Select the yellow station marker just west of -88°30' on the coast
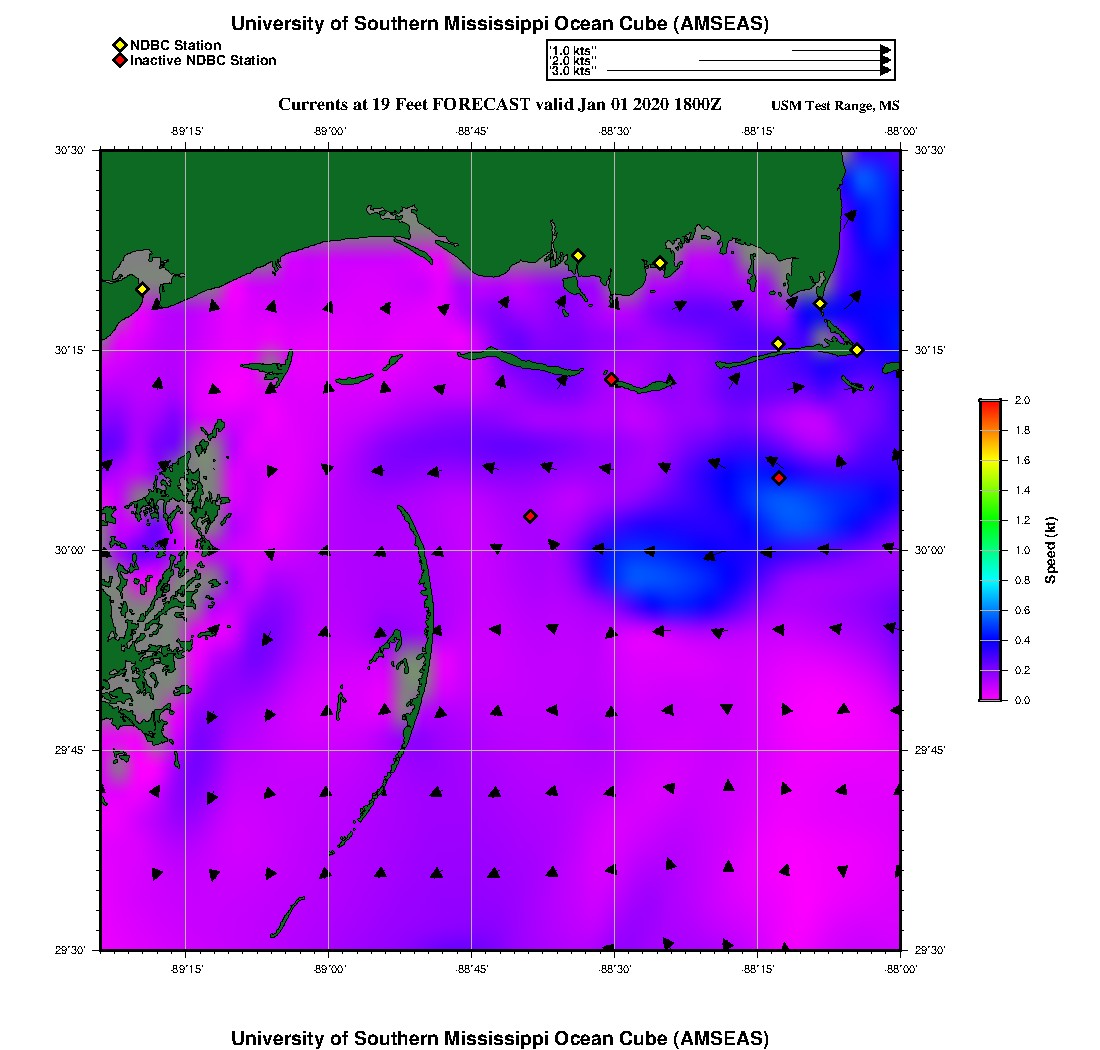Image resolution: width=1100 pixels, height=1050 pixels. tap(578, 256)
